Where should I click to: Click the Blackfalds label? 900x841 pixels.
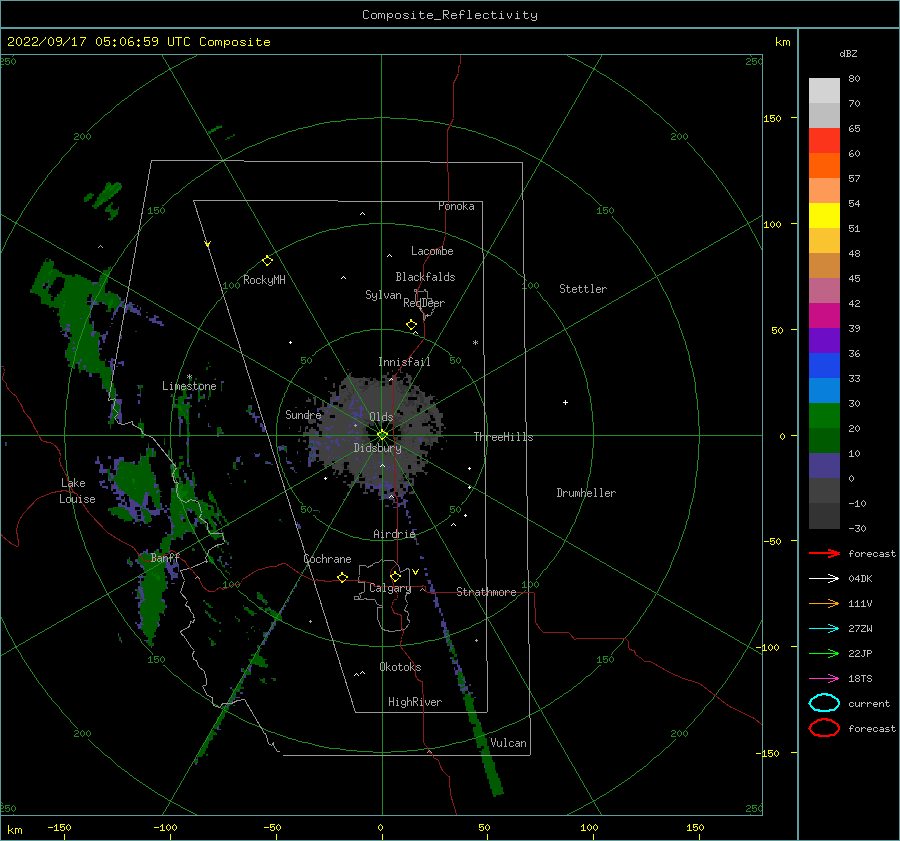click(x=425, y=277)
